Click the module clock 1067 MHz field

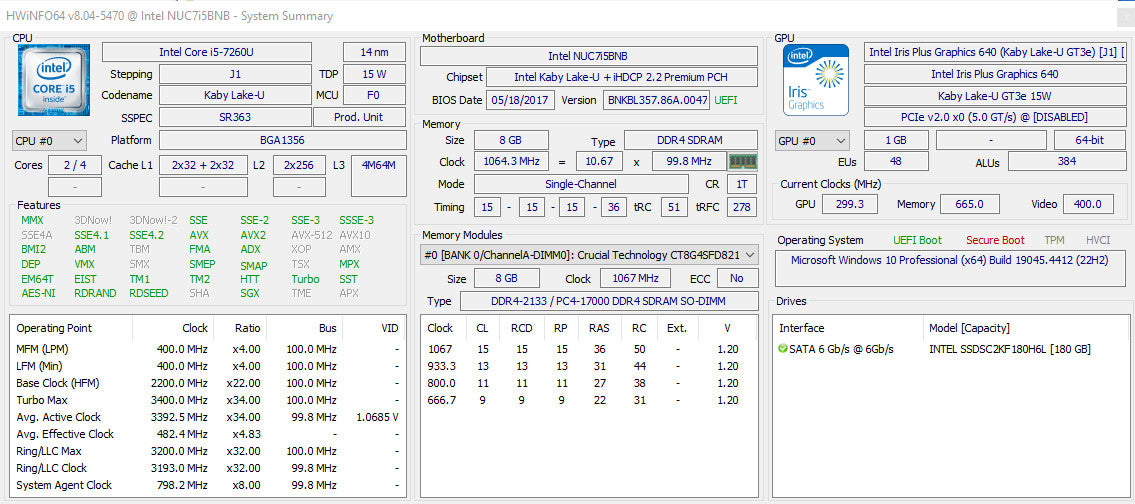(635, 278)
